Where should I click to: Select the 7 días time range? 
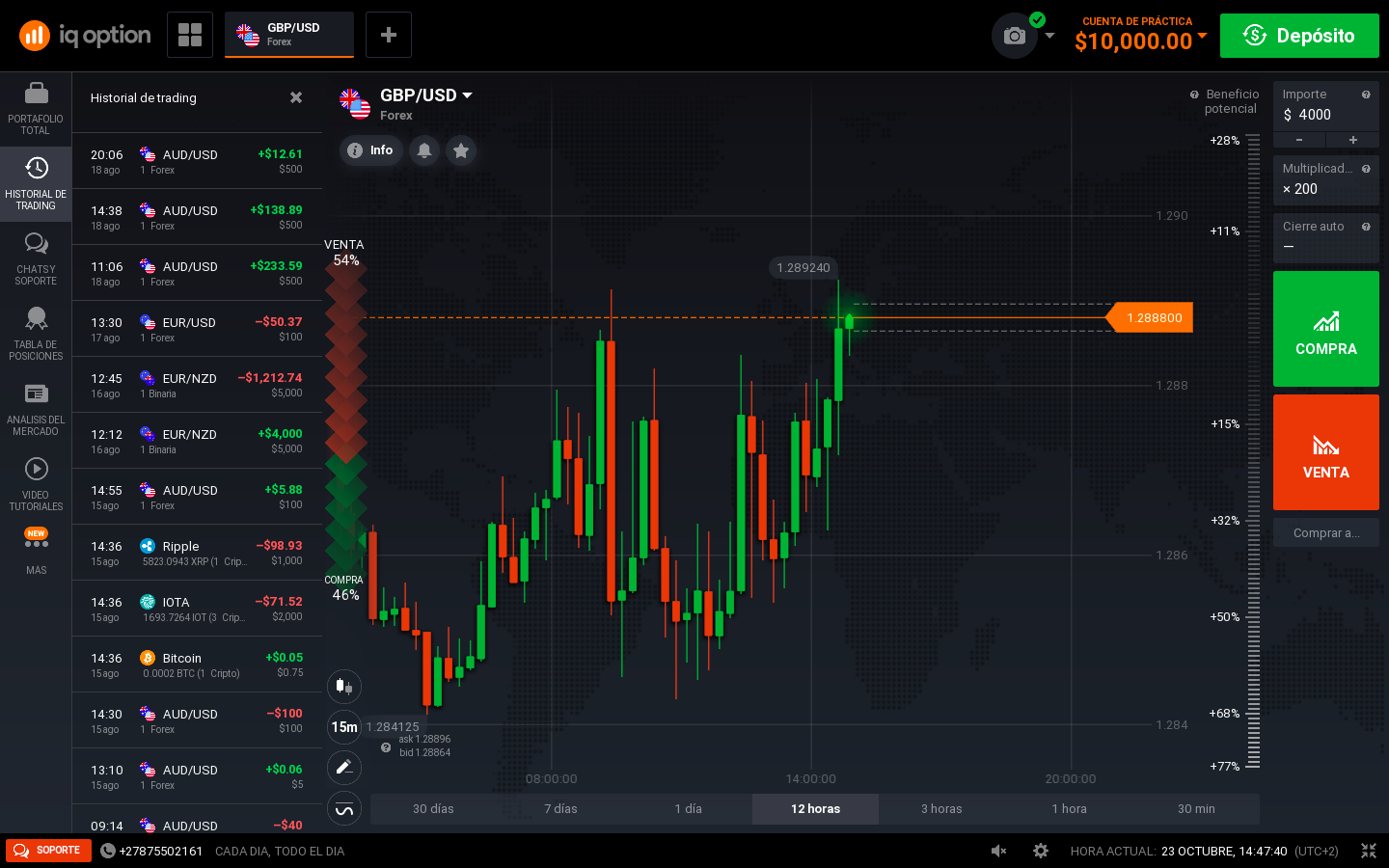pyautogui.click(x=560, y=809)
